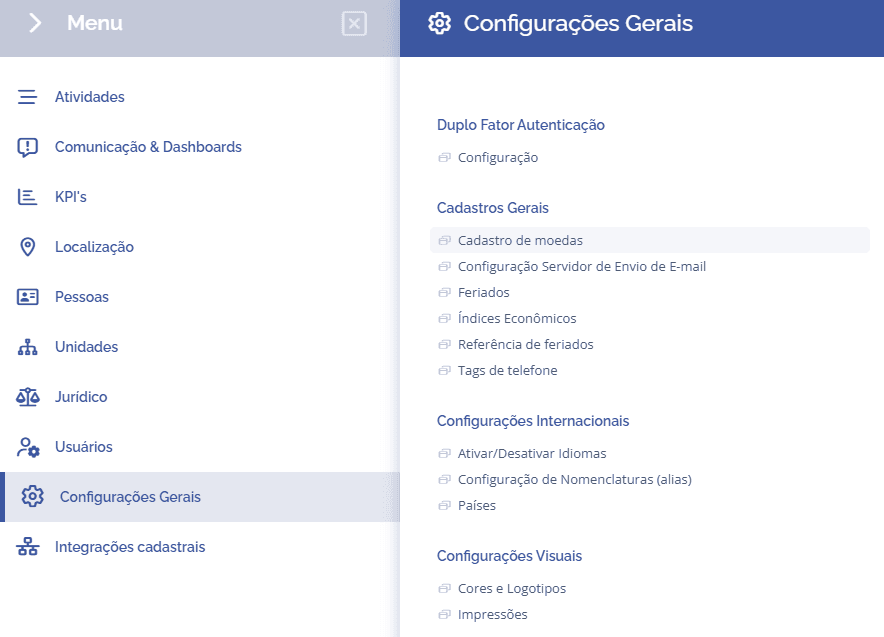The height and width of the screenshot is (637, 884).
Task: Click the Integrações cadastrais network icon
Action: click(x=27, y=547)
